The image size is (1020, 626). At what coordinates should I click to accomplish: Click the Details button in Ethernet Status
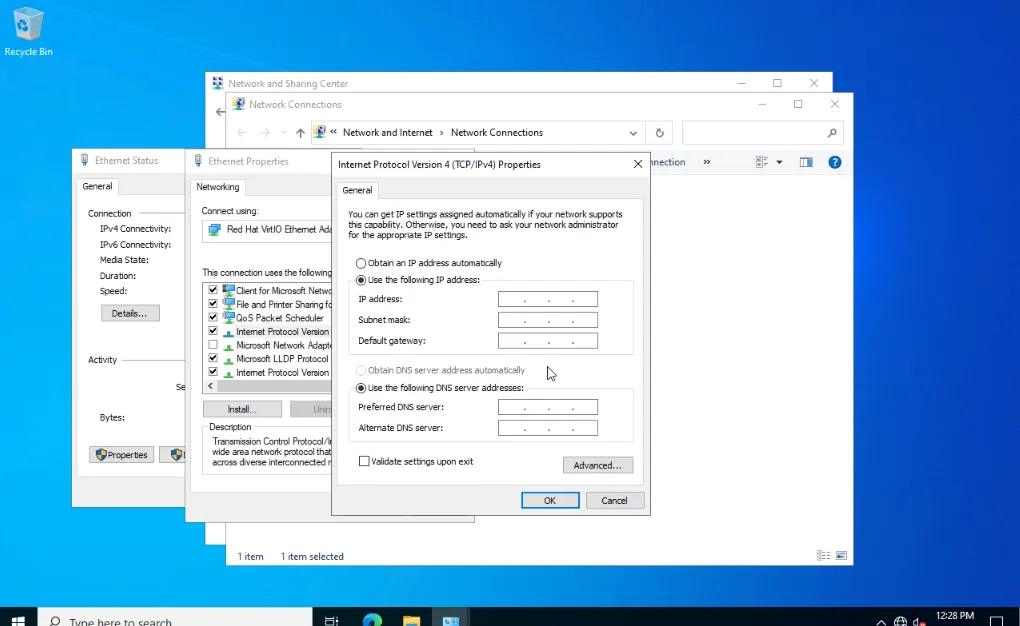(x=130, y=312)
